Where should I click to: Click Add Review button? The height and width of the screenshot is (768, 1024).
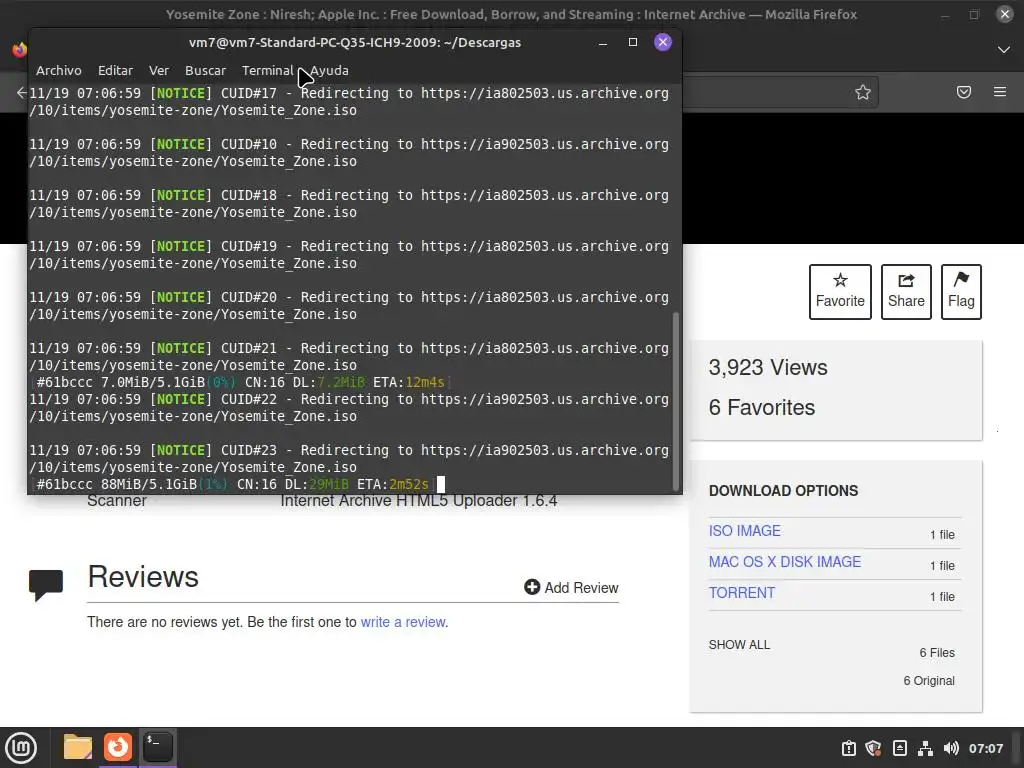pyautogui.click(x=571, y=587)
